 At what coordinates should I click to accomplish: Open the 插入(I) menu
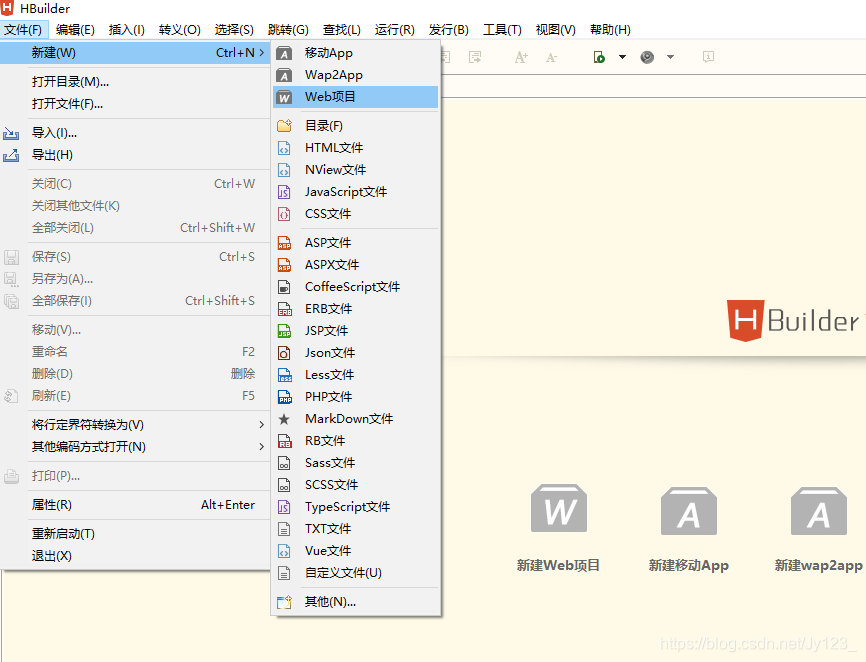click(126, 30)
